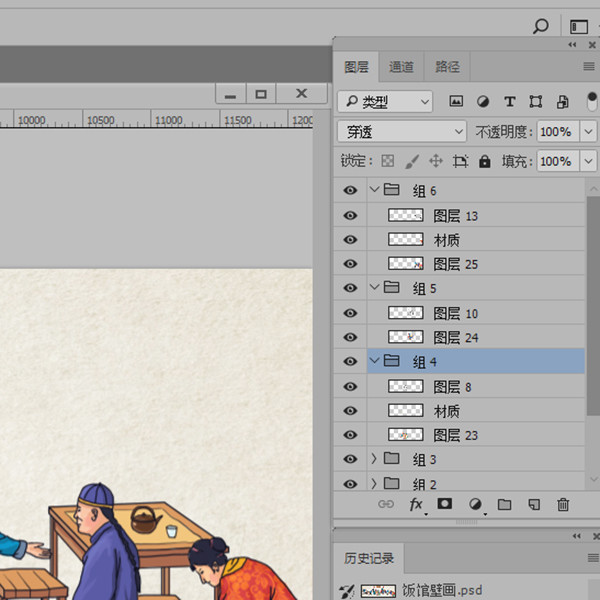Select the 图层 25 layer thumbnail
The width and height of the screenshot is (600, 600).
point(406,263)
